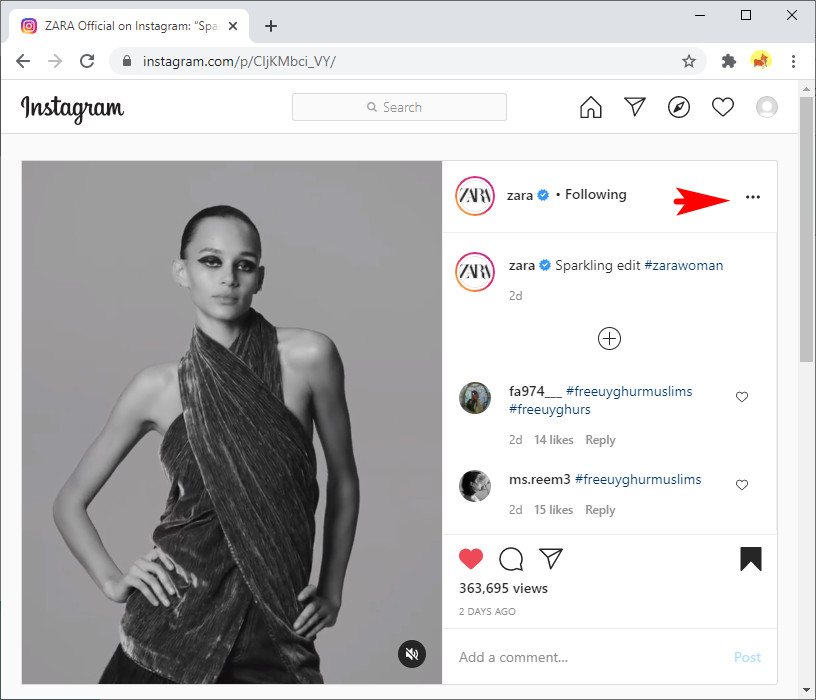Share post via paper plane icon below comments

pos(551,558)
